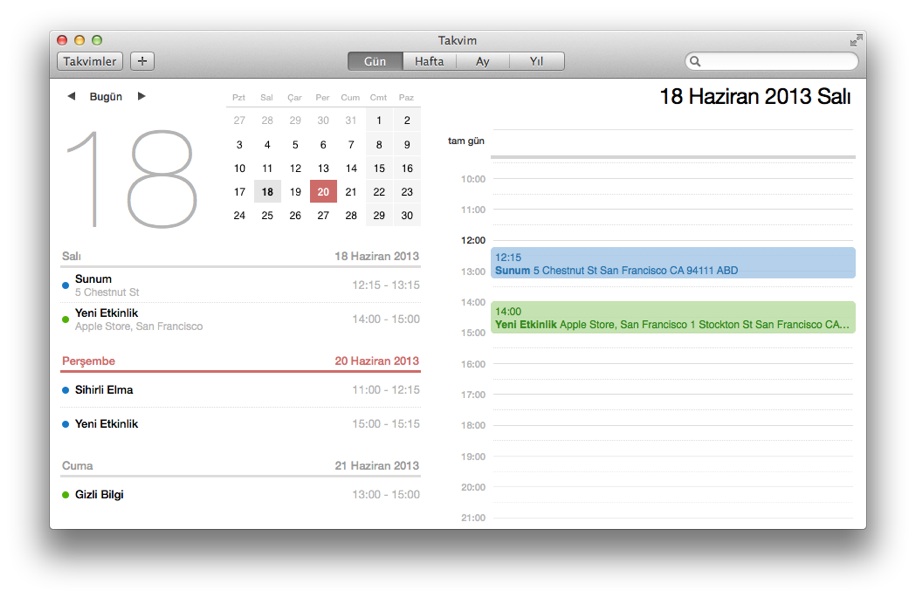The image size is (916, 598).
Task: Enter full screen with the arrows icon
Action: pos(856,41)
